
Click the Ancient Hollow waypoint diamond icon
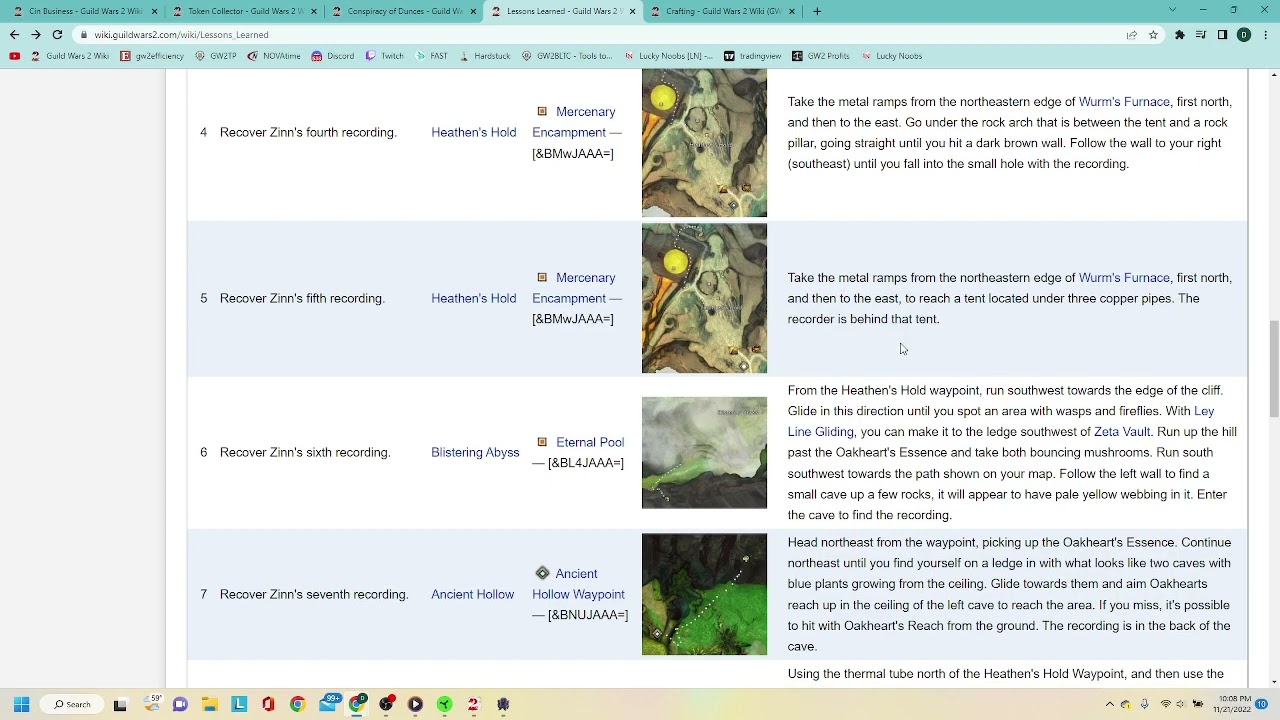pyautogui.click(x=542, y=573)
